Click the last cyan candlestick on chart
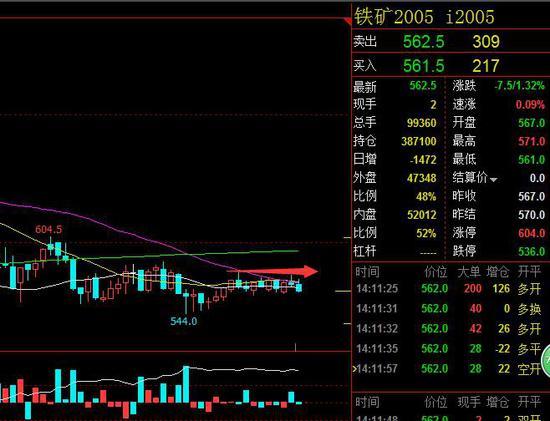Image resolution: width=550 pixels, height=421 pixels. [299, 288]
